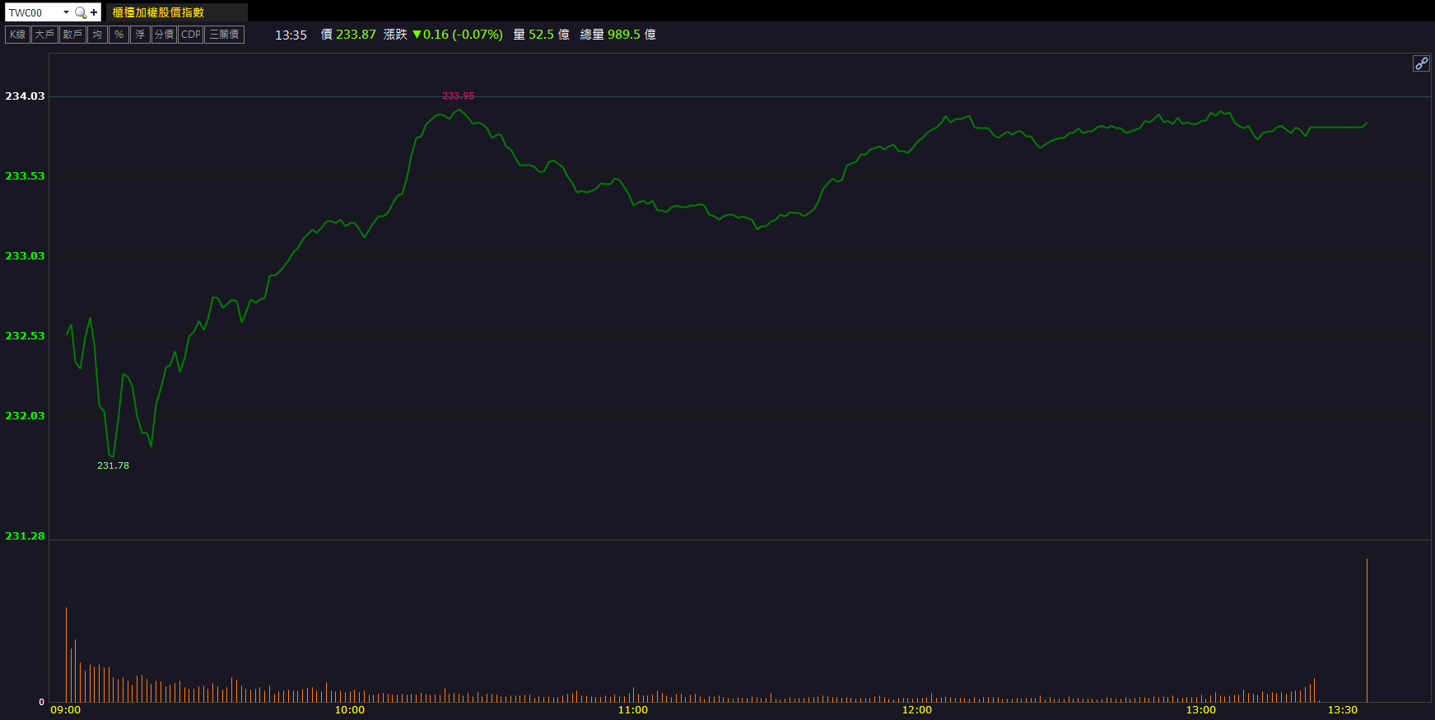
Task: Click the 231.28 axis label
Action: [x=25, y=536]
